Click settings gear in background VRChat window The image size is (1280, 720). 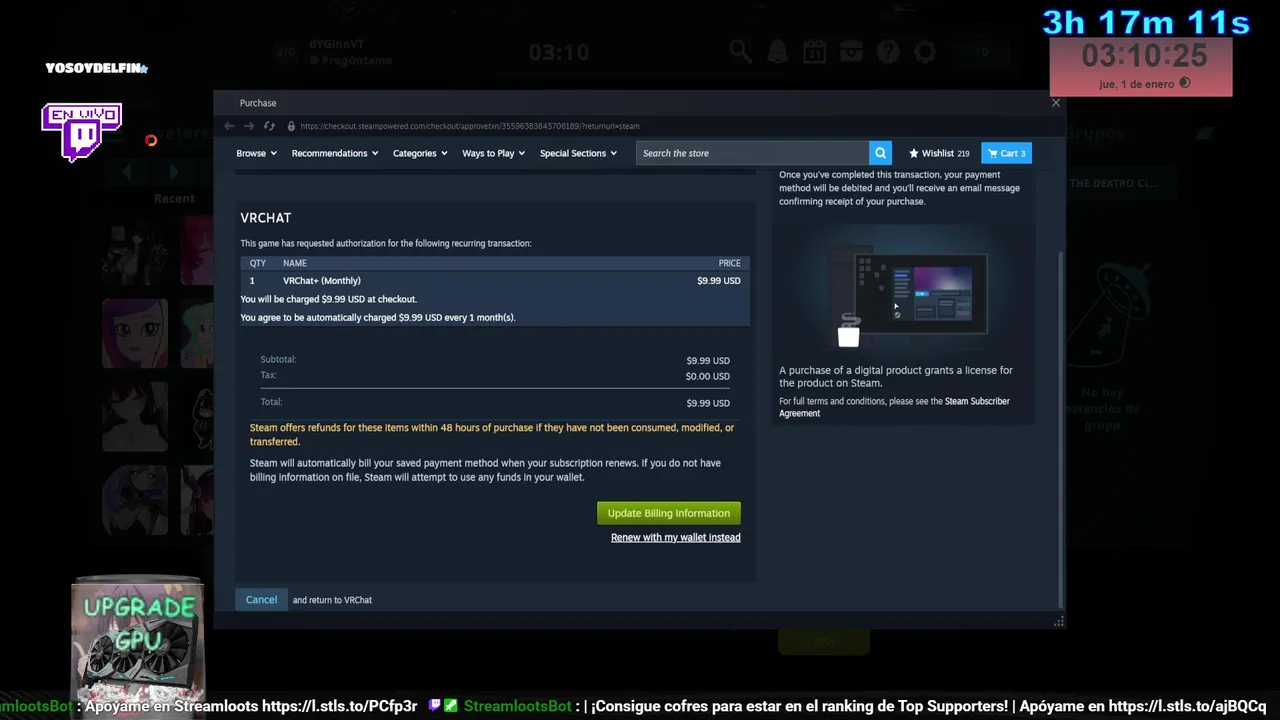click(925, 52)
